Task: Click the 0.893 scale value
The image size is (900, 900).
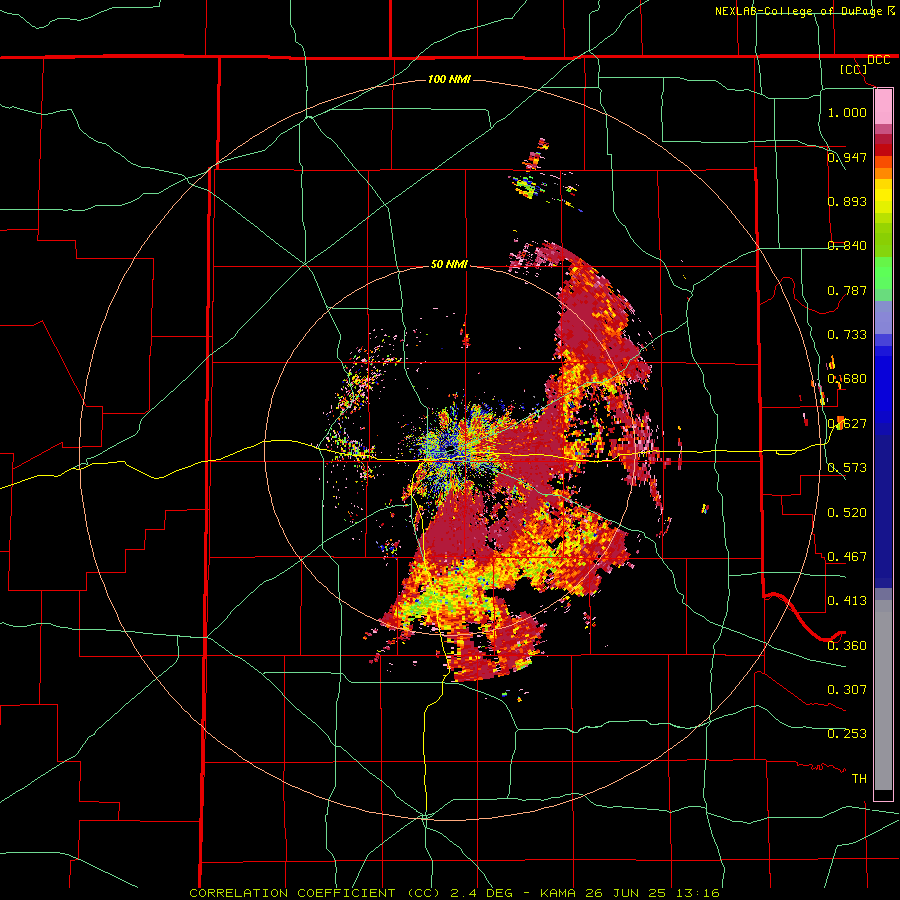Action: point(847,201)
